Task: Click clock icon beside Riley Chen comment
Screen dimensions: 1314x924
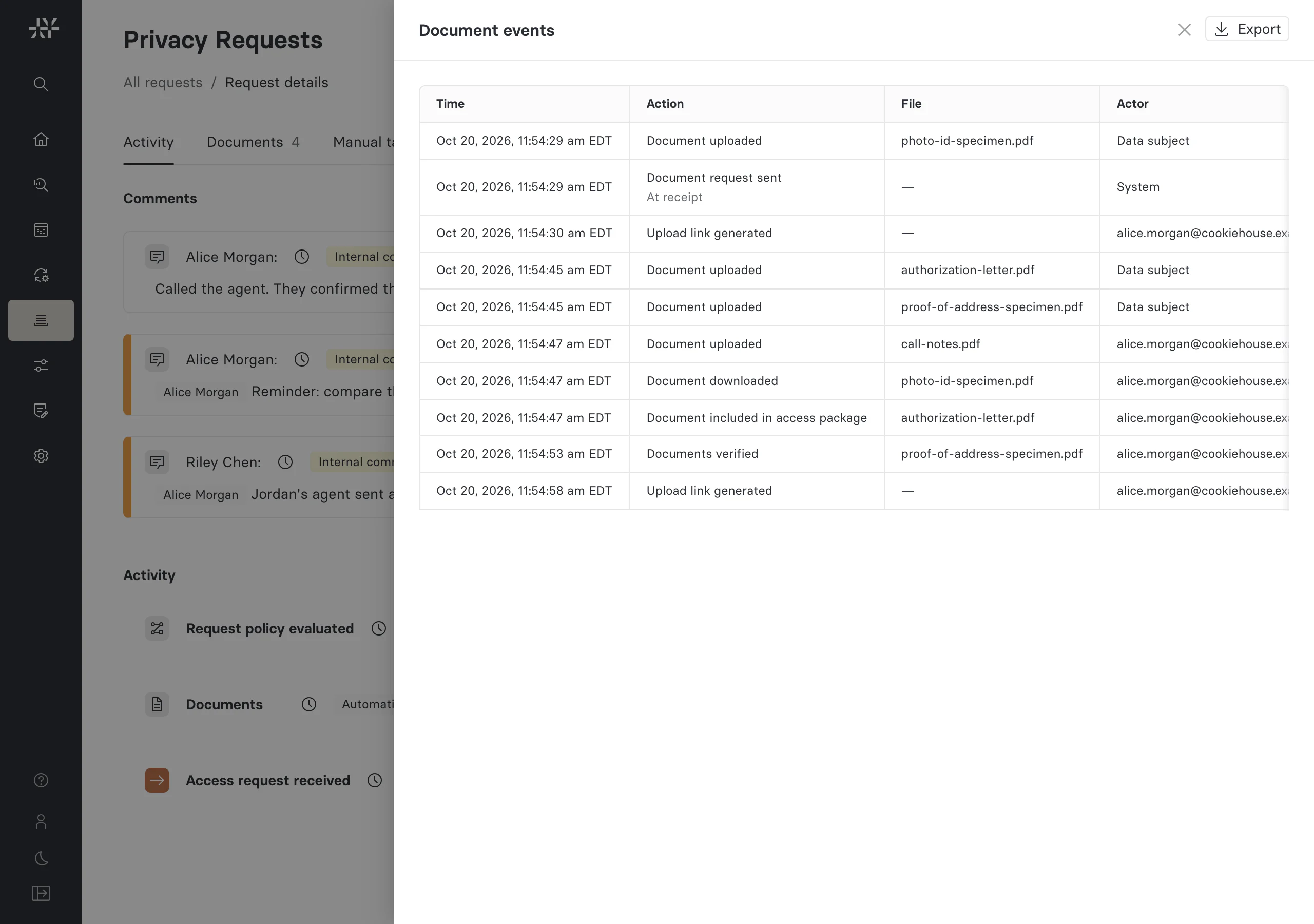Action: (x=285, y=462)
